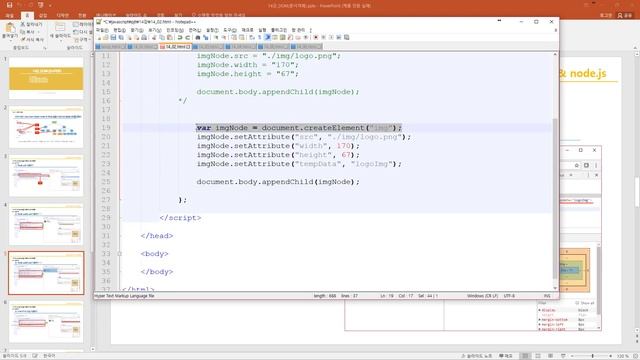Image resolution: width=640 pixels, height=360 pixels.
Task: Click Notepad++ vertical scrollbar thumb
Action: 555,198
